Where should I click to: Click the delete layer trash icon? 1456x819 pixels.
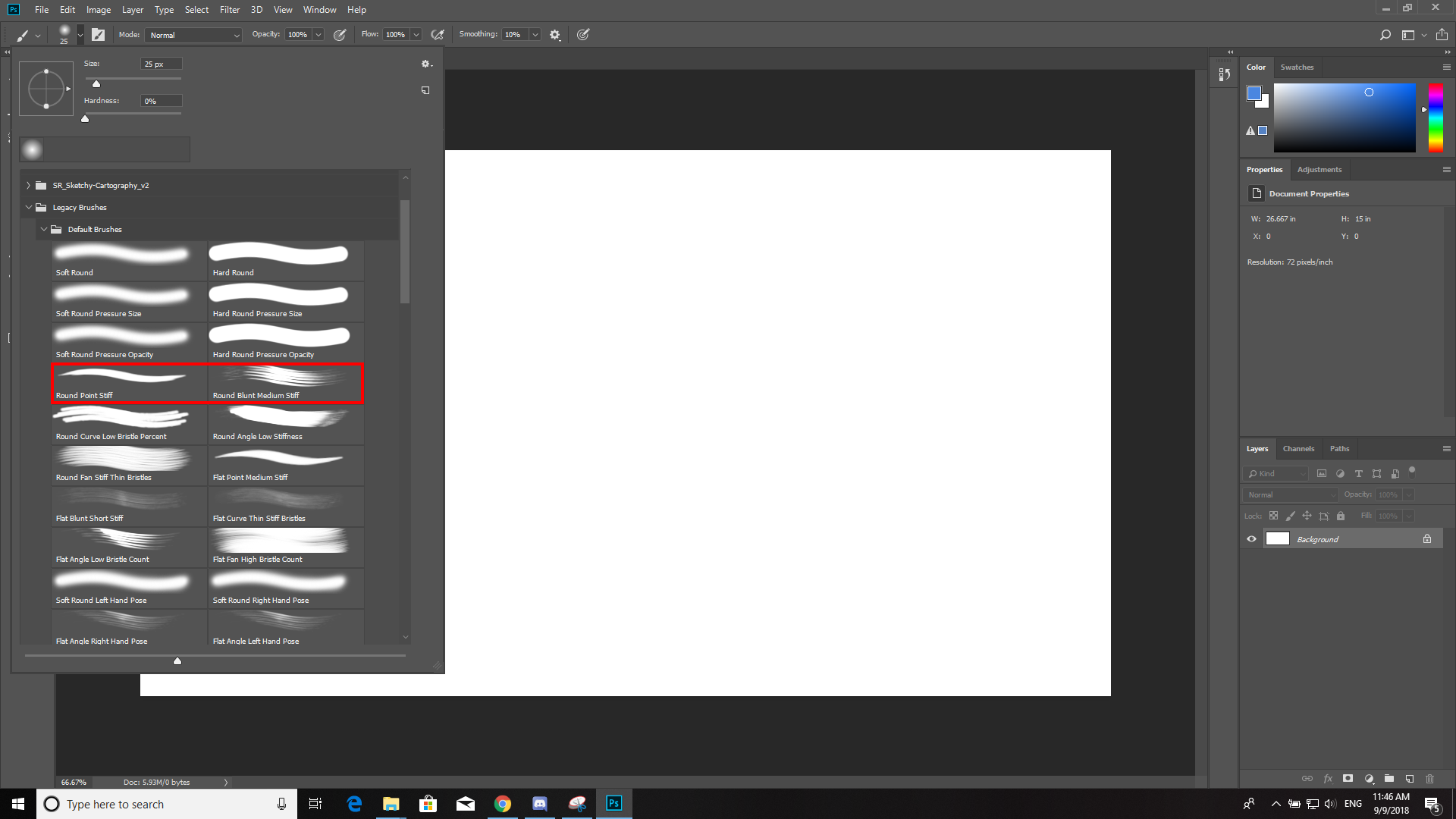tap(1430, 779)
